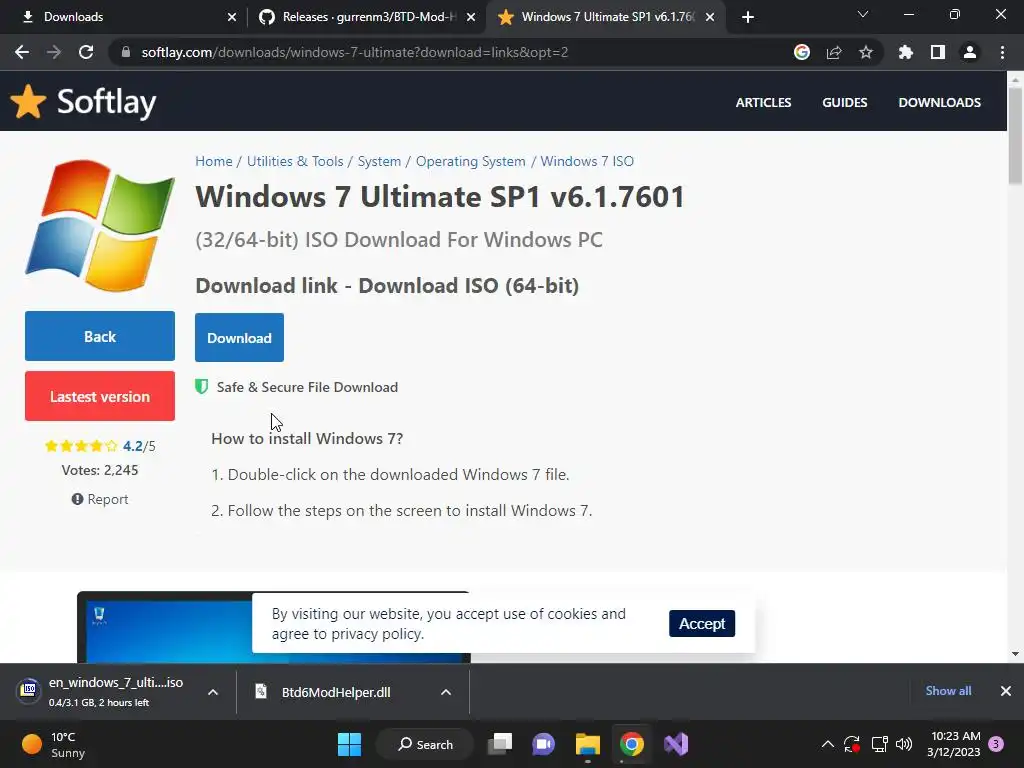Image resolution: width=1024 pixels, height=768 pixels.
Task: Click 'Safe & Secure File Download' text
Action: click(307, 387)
